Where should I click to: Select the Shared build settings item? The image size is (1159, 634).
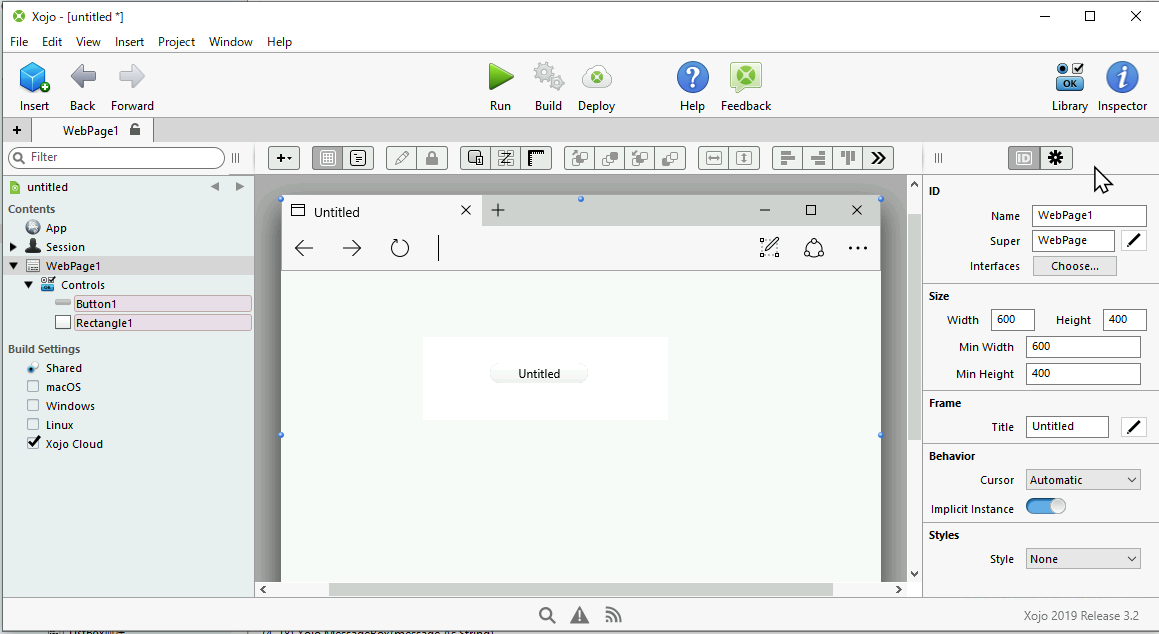[x=63, y=368]
